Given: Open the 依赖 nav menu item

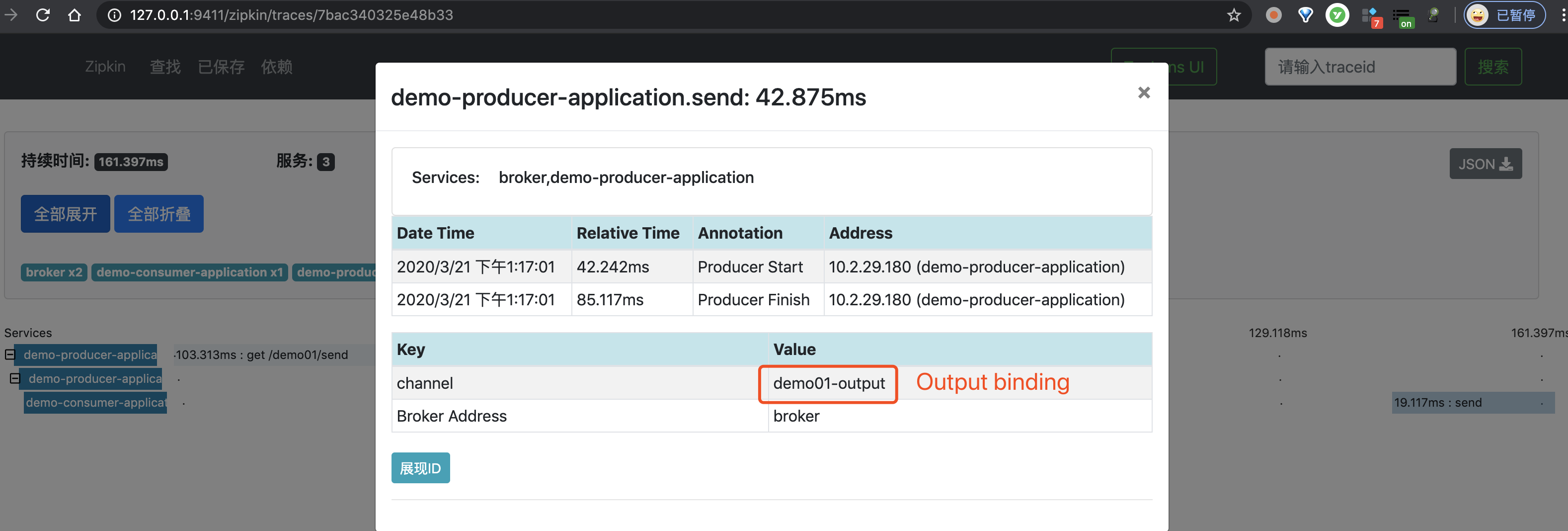Looking at the screenshot, I should click(276, 67).
